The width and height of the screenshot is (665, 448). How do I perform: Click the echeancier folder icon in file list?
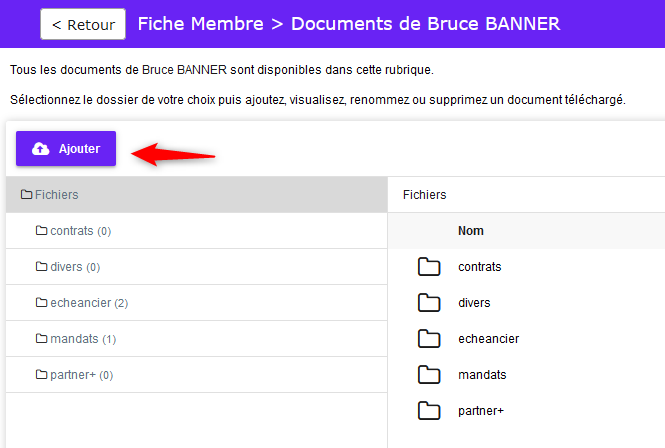429,339
